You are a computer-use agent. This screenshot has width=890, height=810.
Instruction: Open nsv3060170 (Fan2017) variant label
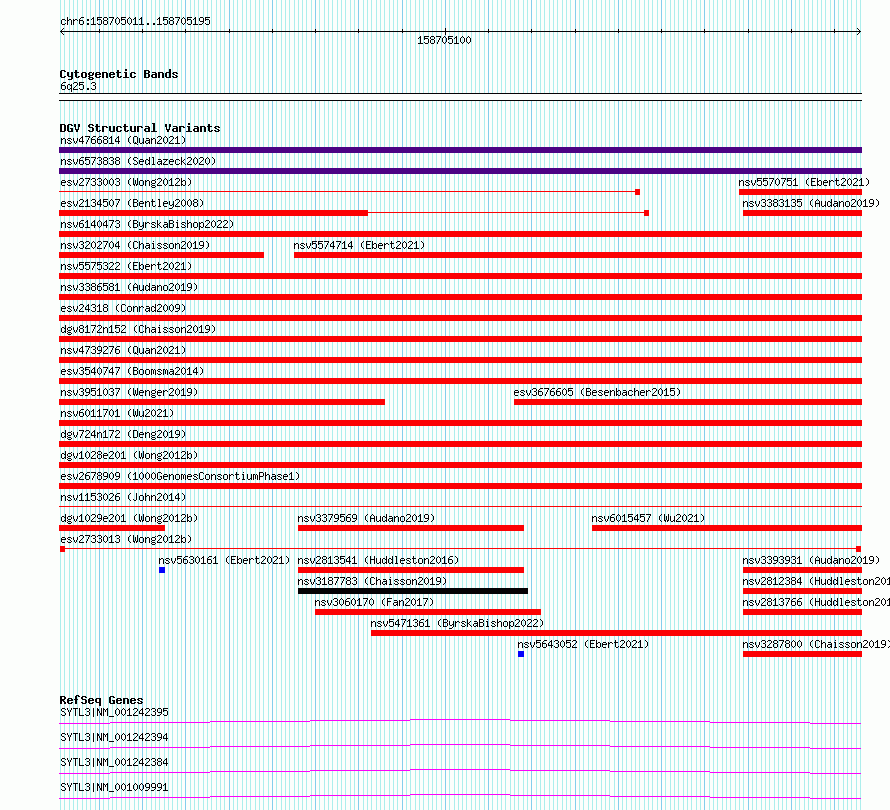[374, 602]
